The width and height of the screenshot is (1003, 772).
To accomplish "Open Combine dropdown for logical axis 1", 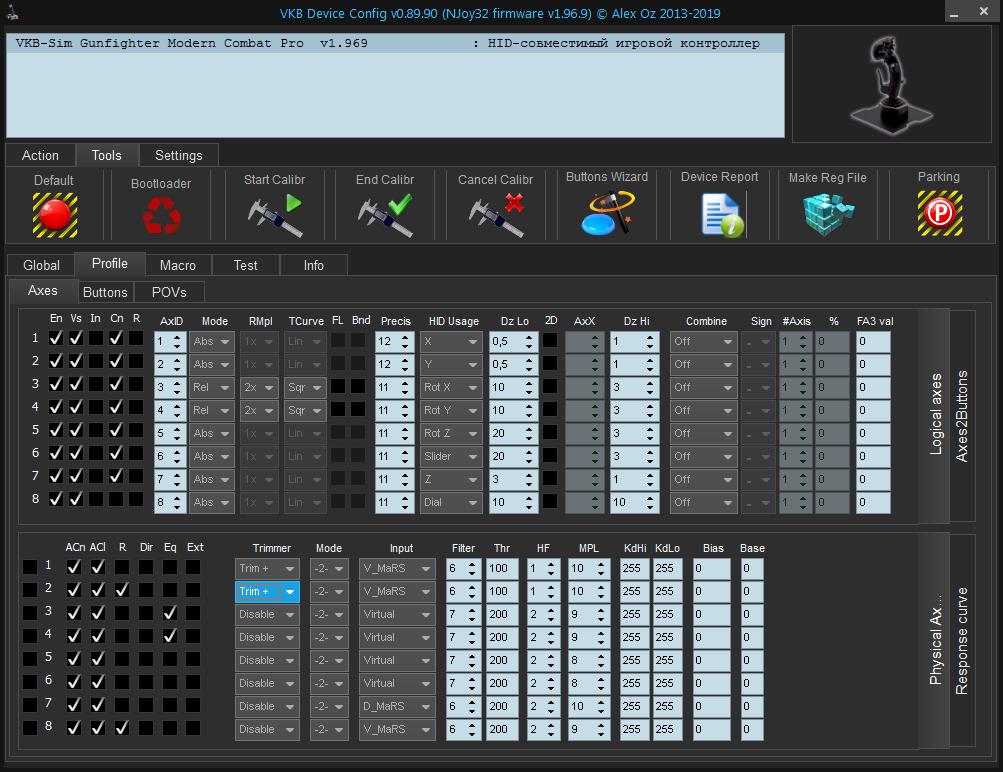I will point(703,342).
